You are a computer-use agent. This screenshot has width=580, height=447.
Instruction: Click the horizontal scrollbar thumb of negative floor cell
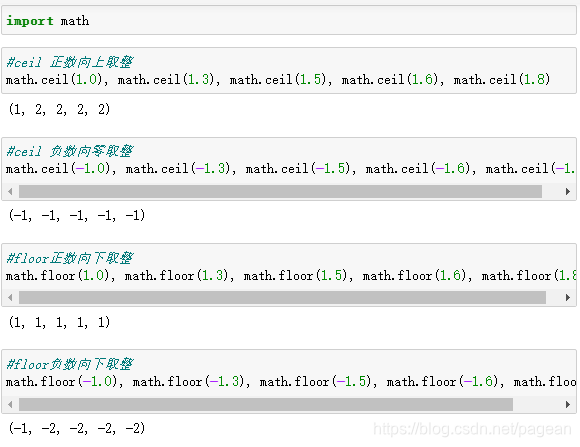pyautogui.click(x=266, y=404)
